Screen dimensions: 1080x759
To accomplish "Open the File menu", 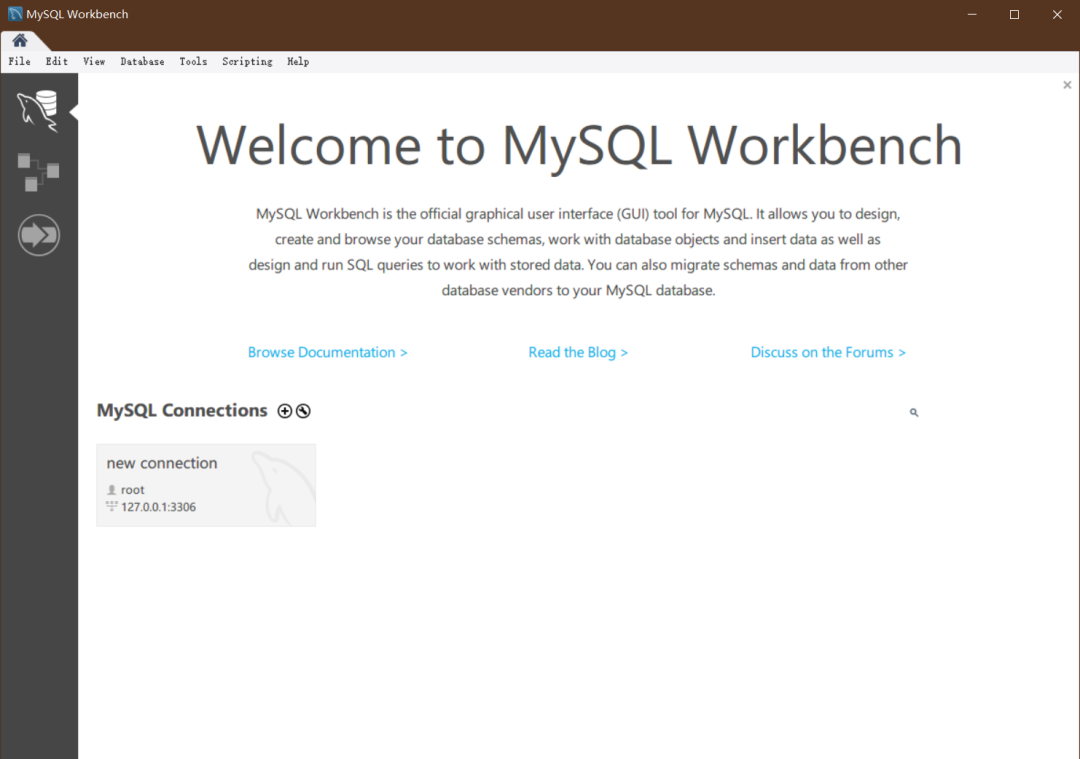I will click(19, 62).
